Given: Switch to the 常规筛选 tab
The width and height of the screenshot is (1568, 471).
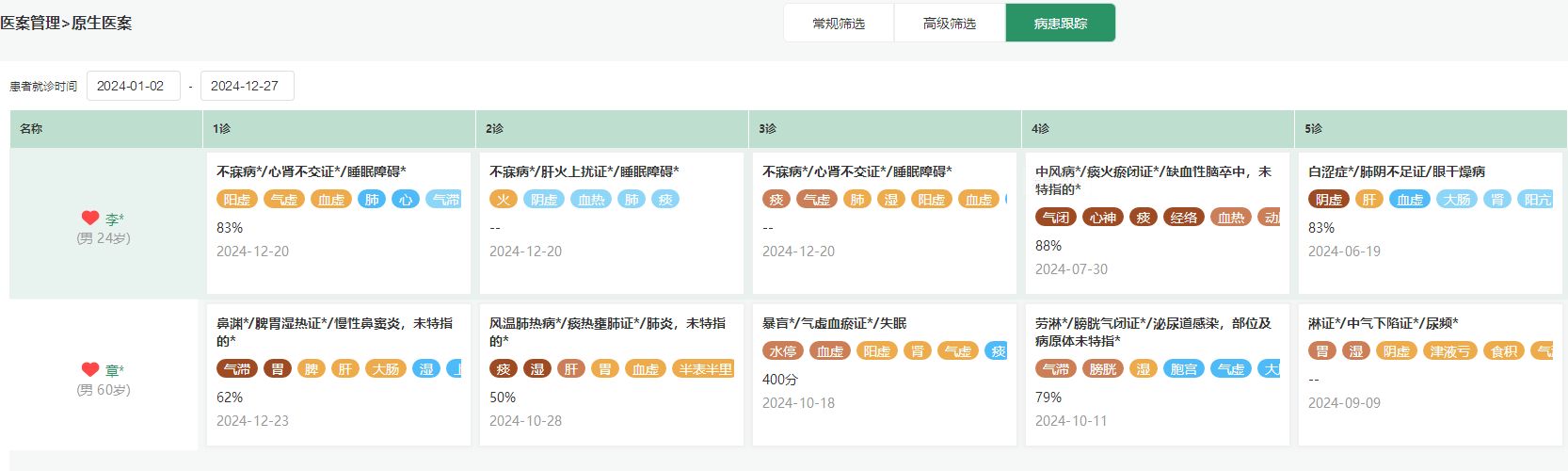Looking at the screenshot, I should point(839,24).
